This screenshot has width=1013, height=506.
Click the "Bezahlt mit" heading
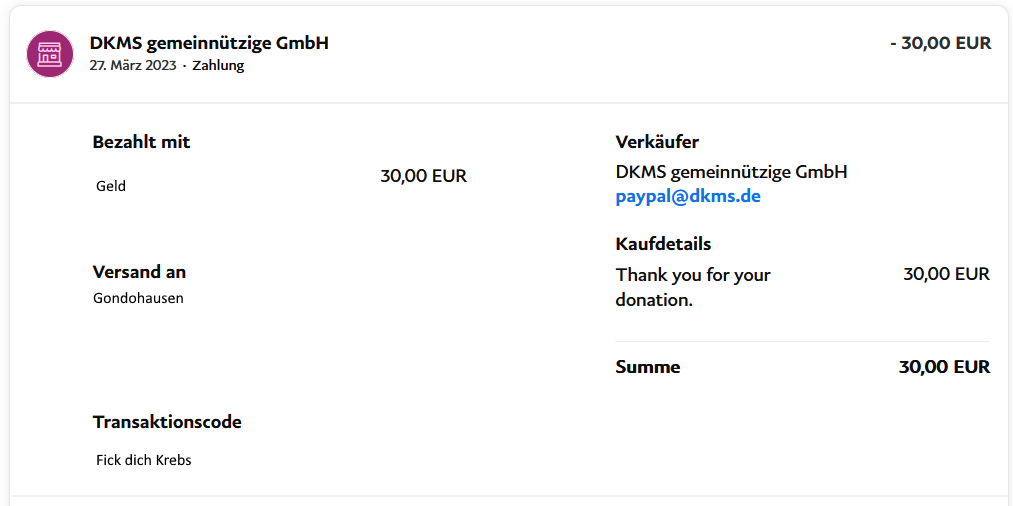[141, 142]
